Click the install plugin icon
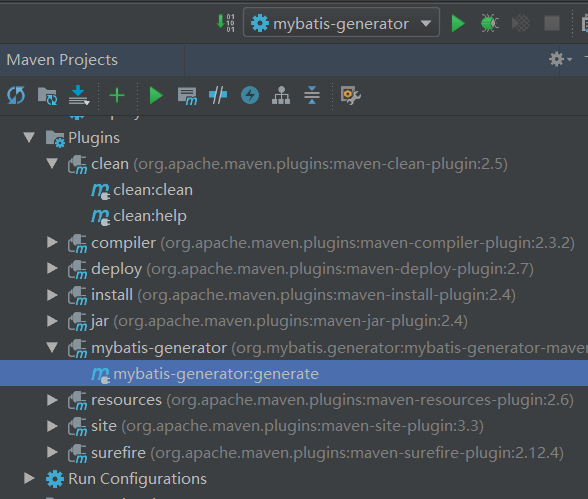This screenshot has width=588, height=499. tap(77, 297)
